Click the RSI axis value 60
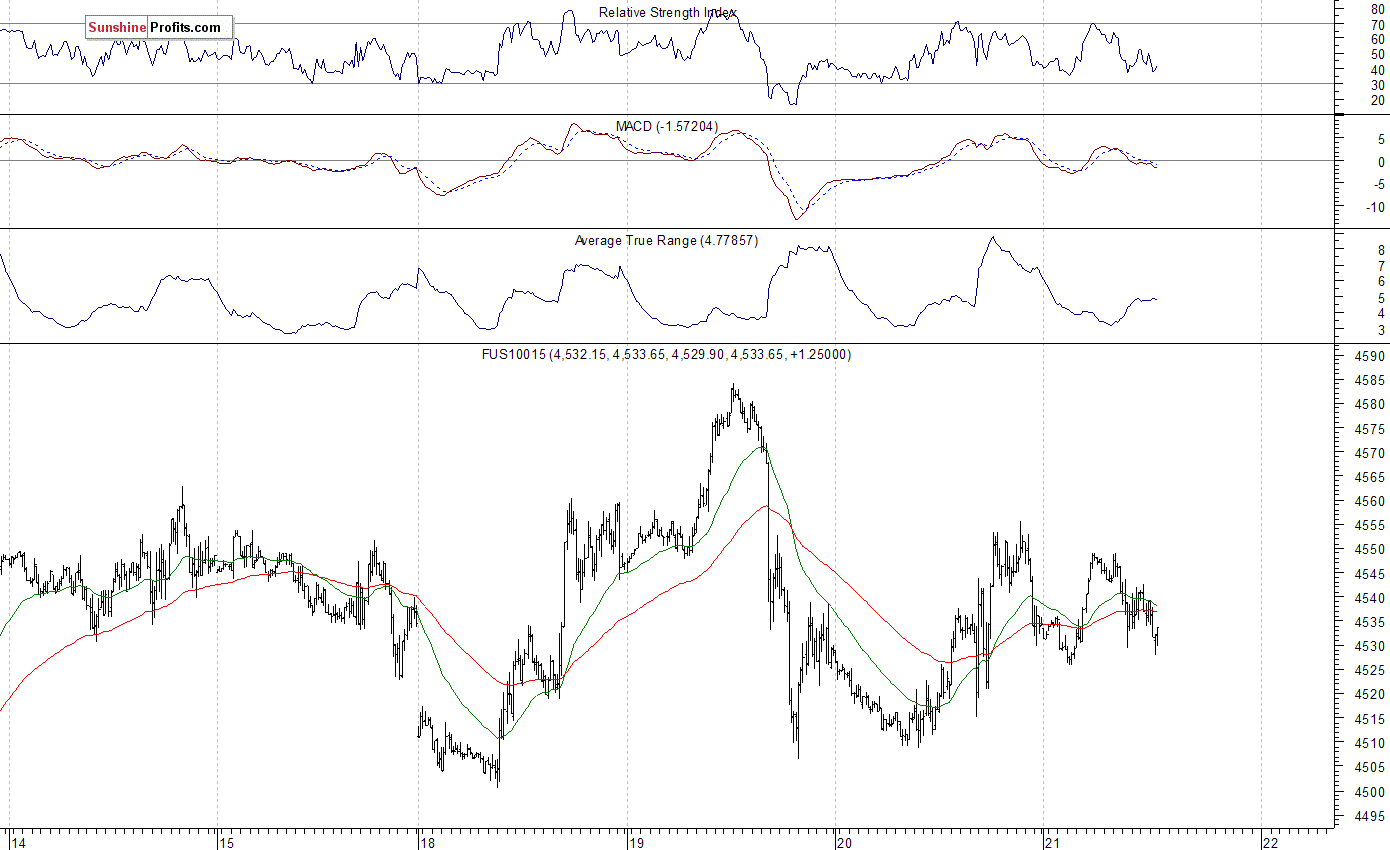The image size is (1390, 850). pyautogui.click(x=1379, y=39)
